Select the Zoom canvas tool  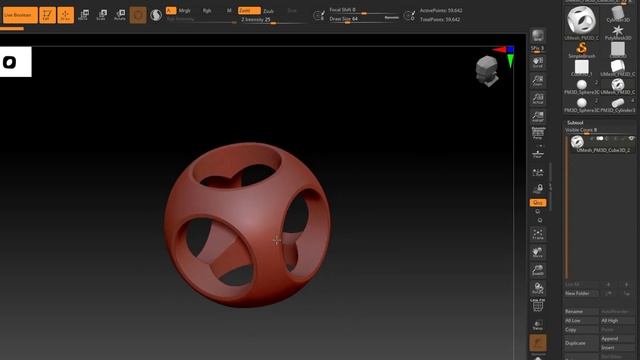538,80
